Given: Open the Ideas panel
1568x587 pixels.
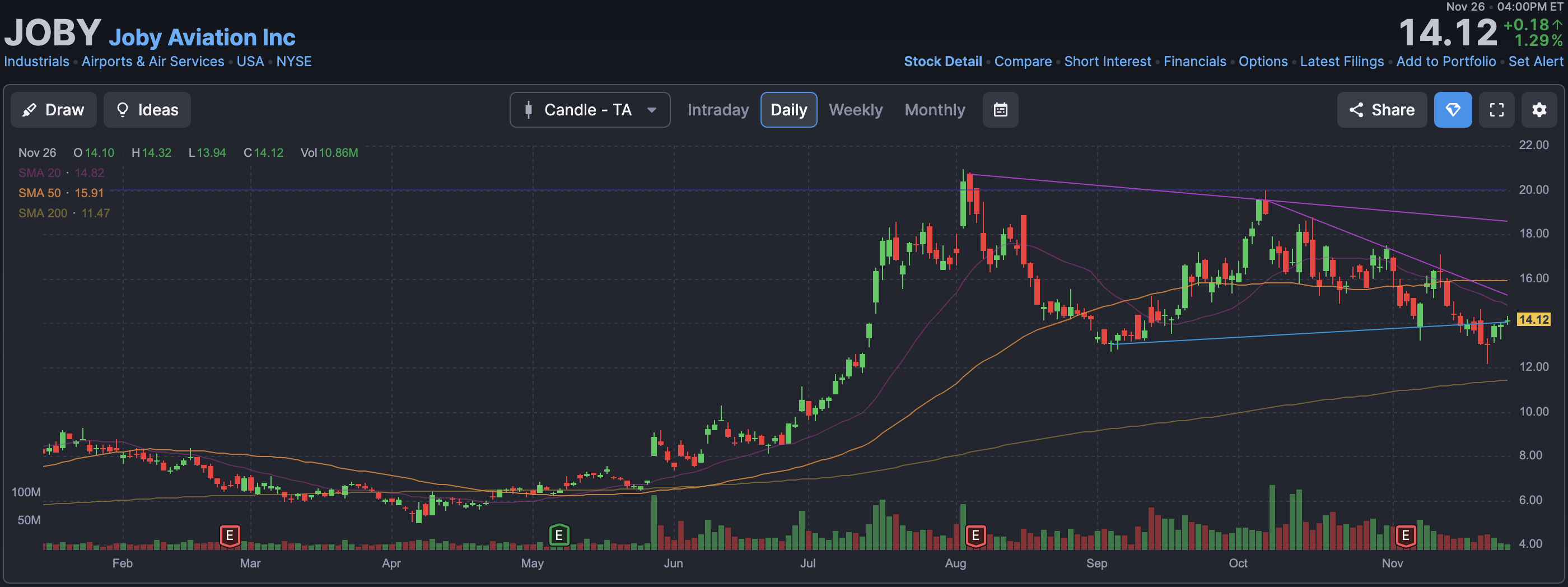Looking at the screenshot, I should (147, 110).
